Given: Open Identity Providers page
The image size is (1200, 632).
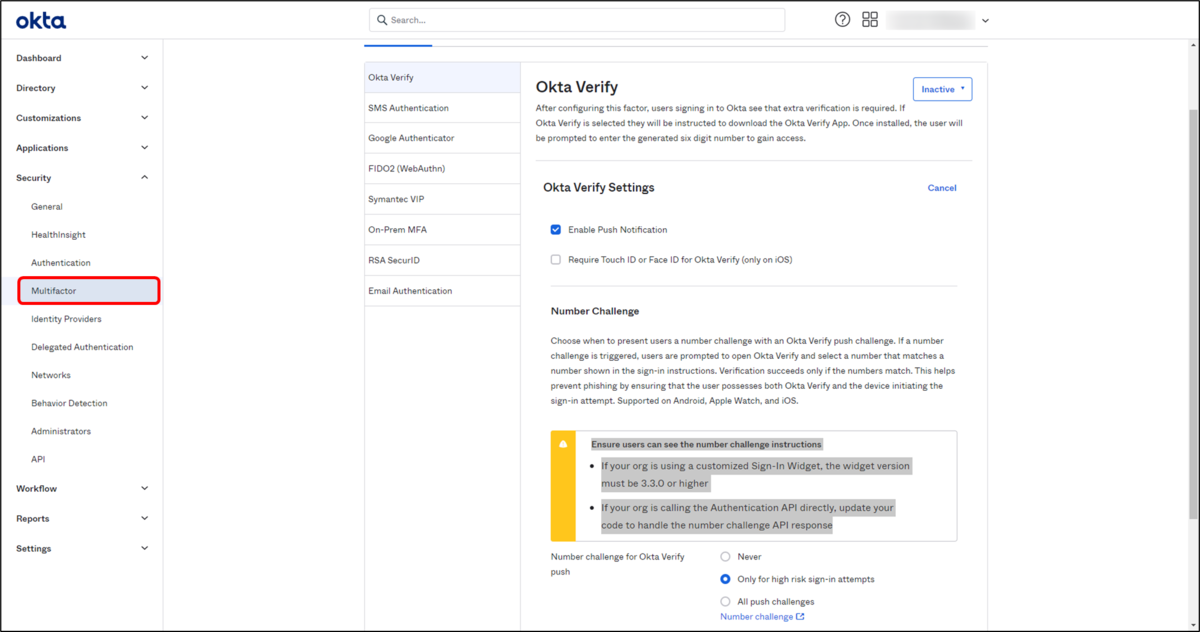Looking at the screenshot, I should click(x=66, y=319).
